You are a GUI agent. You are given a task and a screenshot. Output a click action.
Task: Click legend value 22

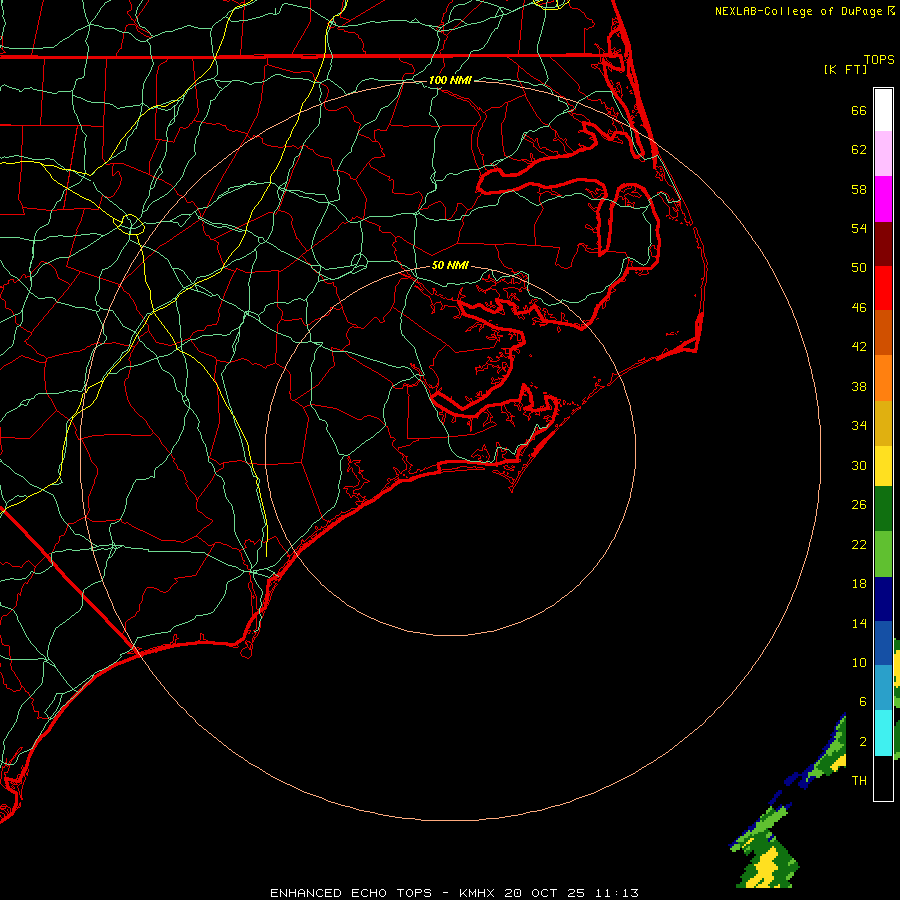pyautogui.click(x=859, y=545)
